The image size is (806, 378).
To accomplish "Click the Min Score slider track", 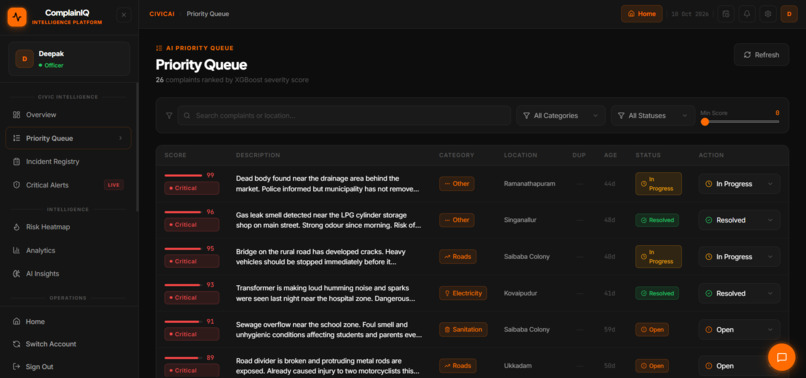I will pyautogui.click(x=740, y=122).
